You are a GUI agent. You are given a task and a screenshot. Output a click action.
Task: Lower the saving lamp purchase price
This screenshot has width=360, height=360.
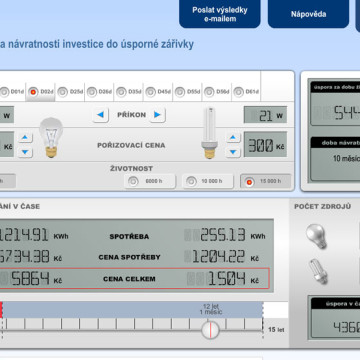coord(233,152)
